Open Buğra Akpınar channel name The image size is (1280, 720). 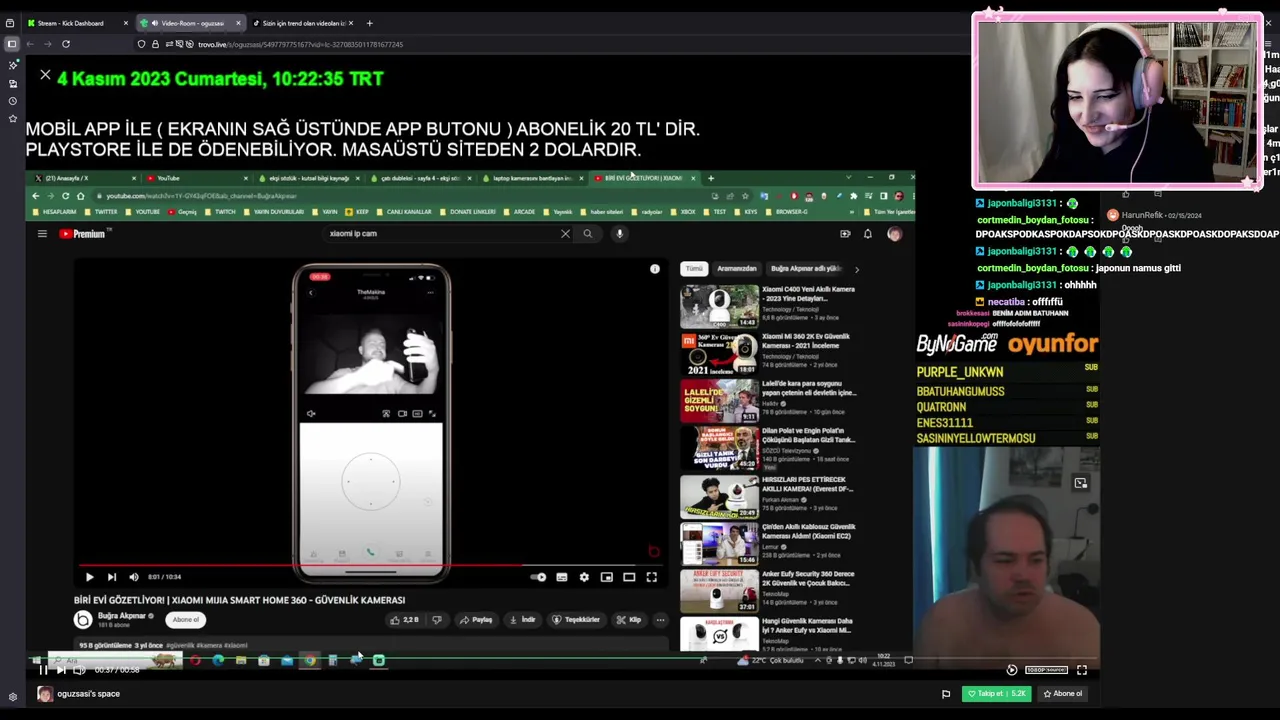tap(122, 616)
